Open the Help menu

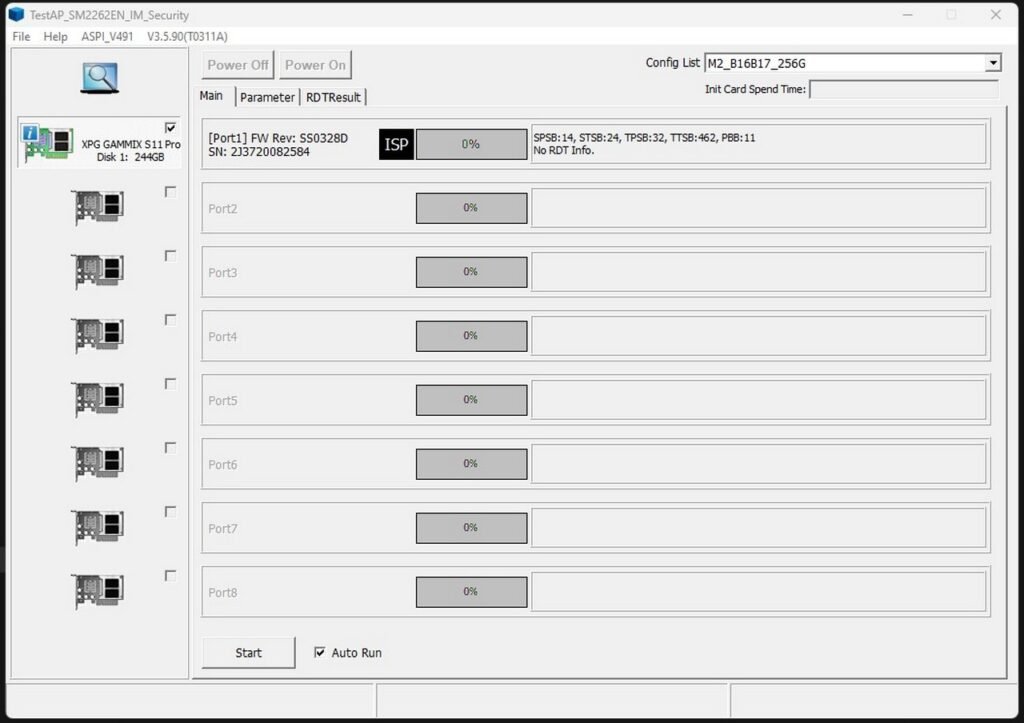(x=55, y=36)
